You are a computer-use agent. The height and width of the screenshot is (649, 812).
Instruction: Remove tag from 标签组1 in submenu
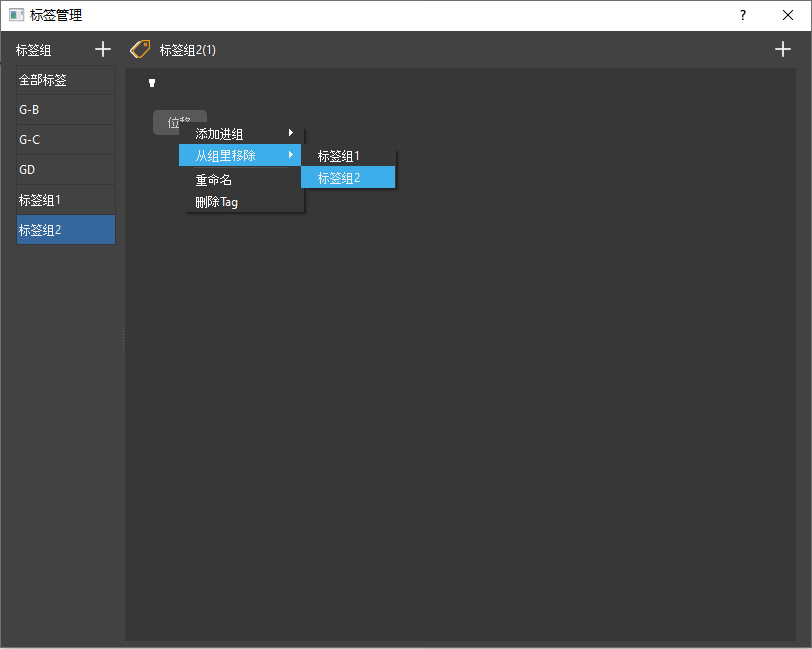(348, 156)
